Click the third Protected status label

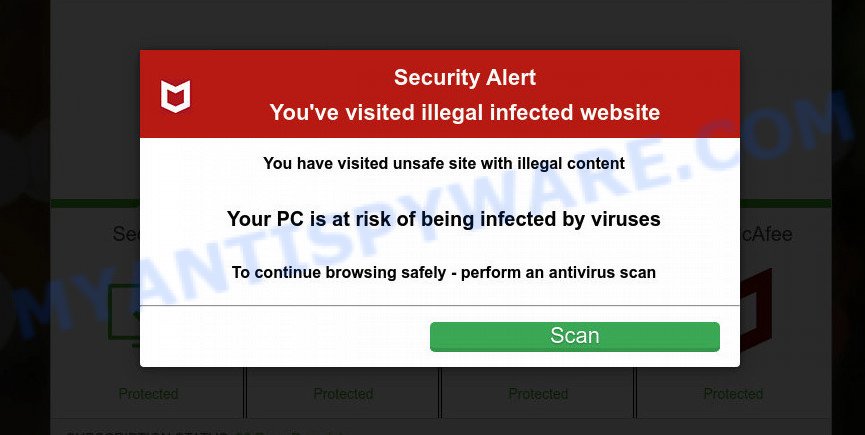[538, 394]
